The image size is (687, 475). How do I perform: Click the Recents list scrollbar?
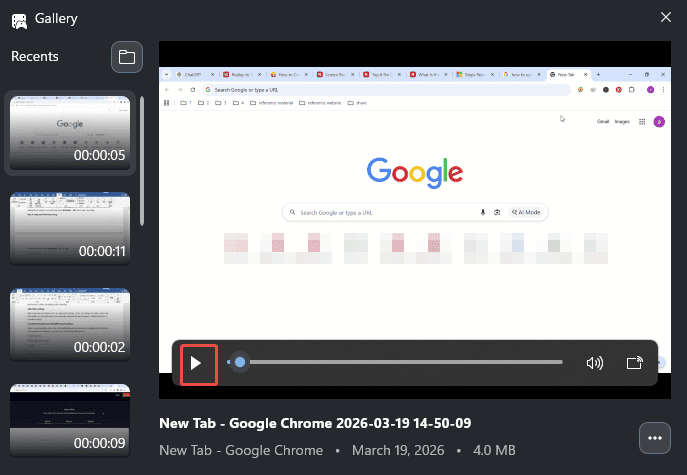pos(142,161)
